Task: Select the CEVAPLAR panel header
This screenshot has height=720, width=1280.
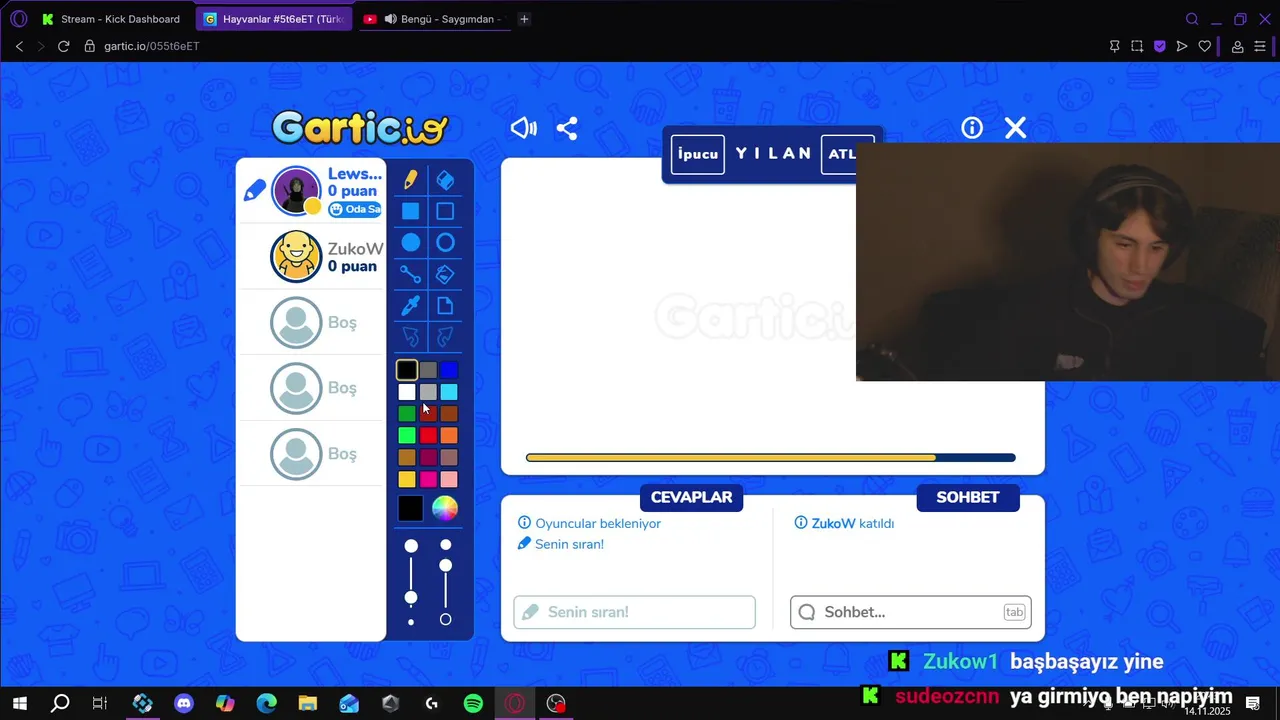Action: pyautogui.click(x=691, y=497)
